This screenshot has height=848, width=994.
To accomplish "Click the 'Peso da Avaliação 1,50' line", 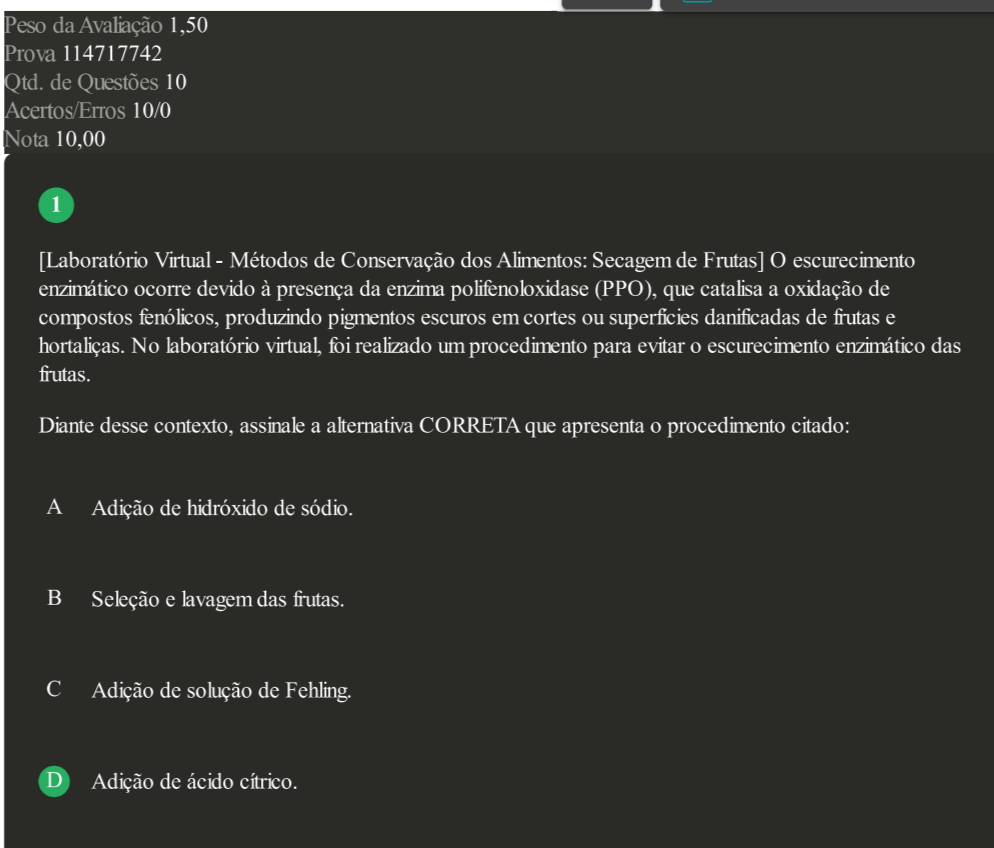I will coord(106,25).
